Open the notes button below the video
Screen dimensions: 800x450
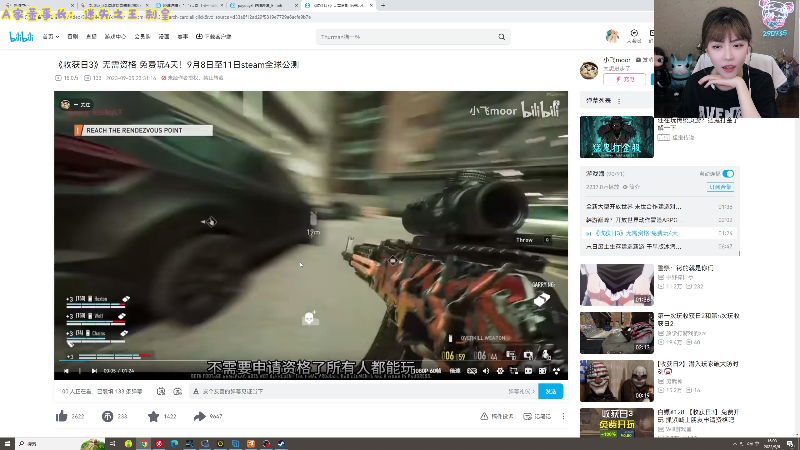coord(537,416)
